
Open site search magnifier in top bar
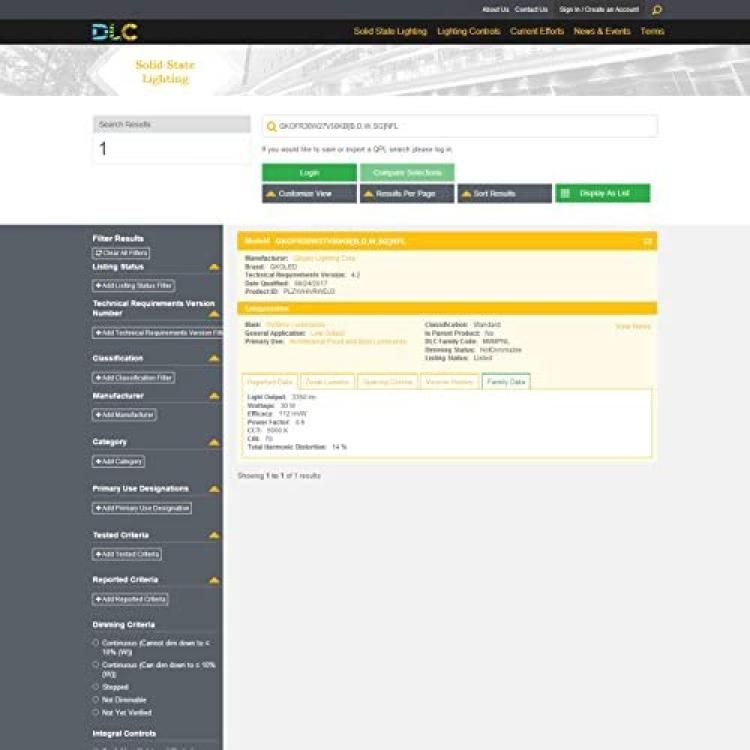(657, 10)
